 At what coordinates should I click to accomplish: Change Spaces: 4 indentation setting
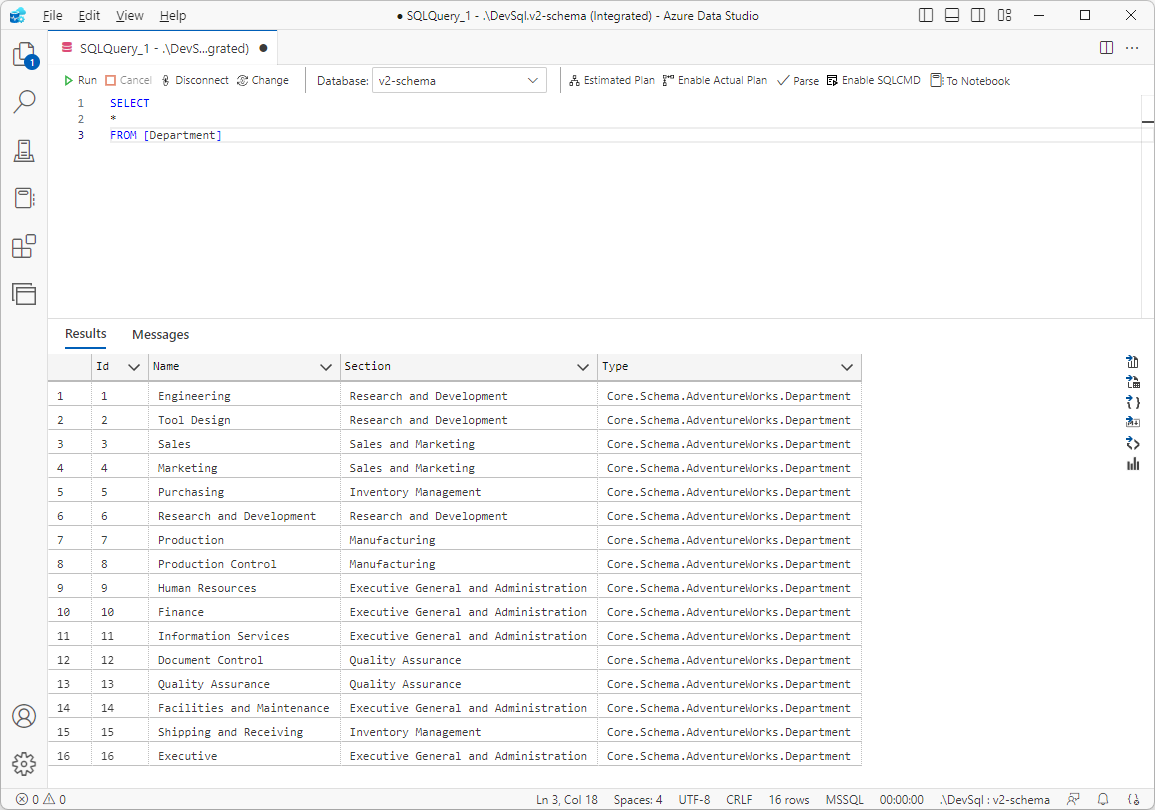638,800
